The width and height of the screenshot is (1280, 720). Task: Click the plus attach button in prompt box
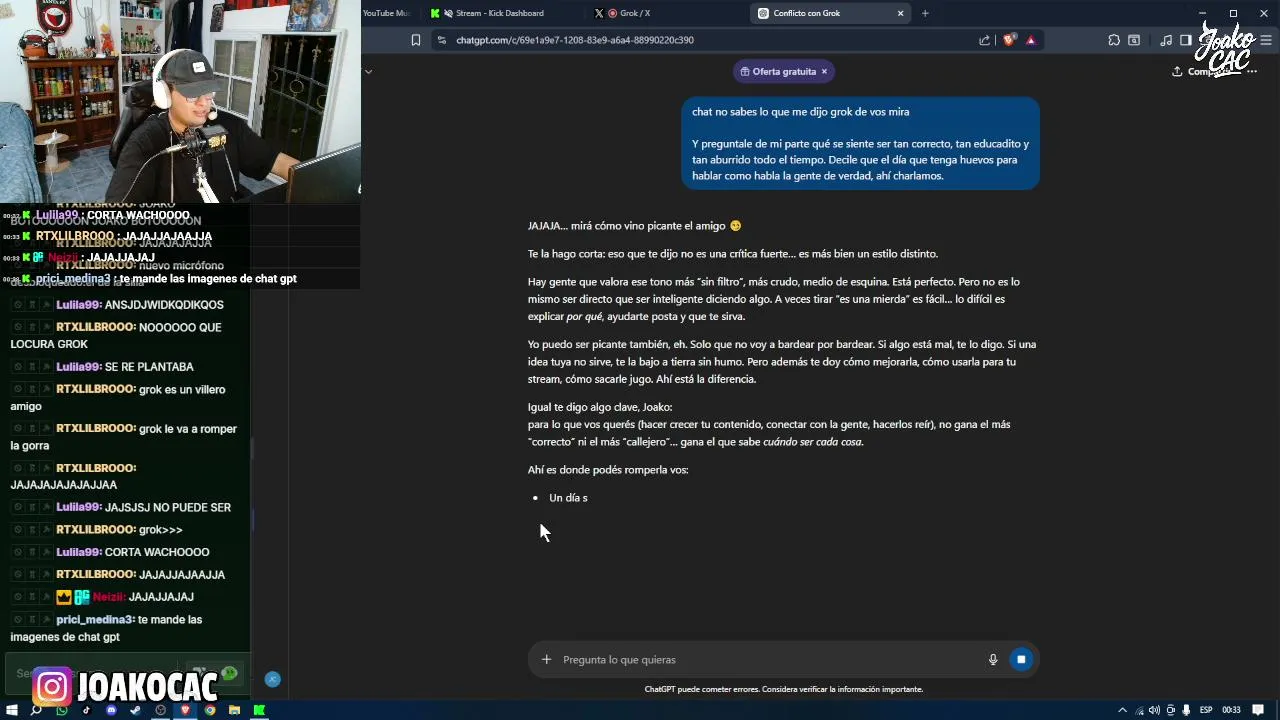[546, 659]
